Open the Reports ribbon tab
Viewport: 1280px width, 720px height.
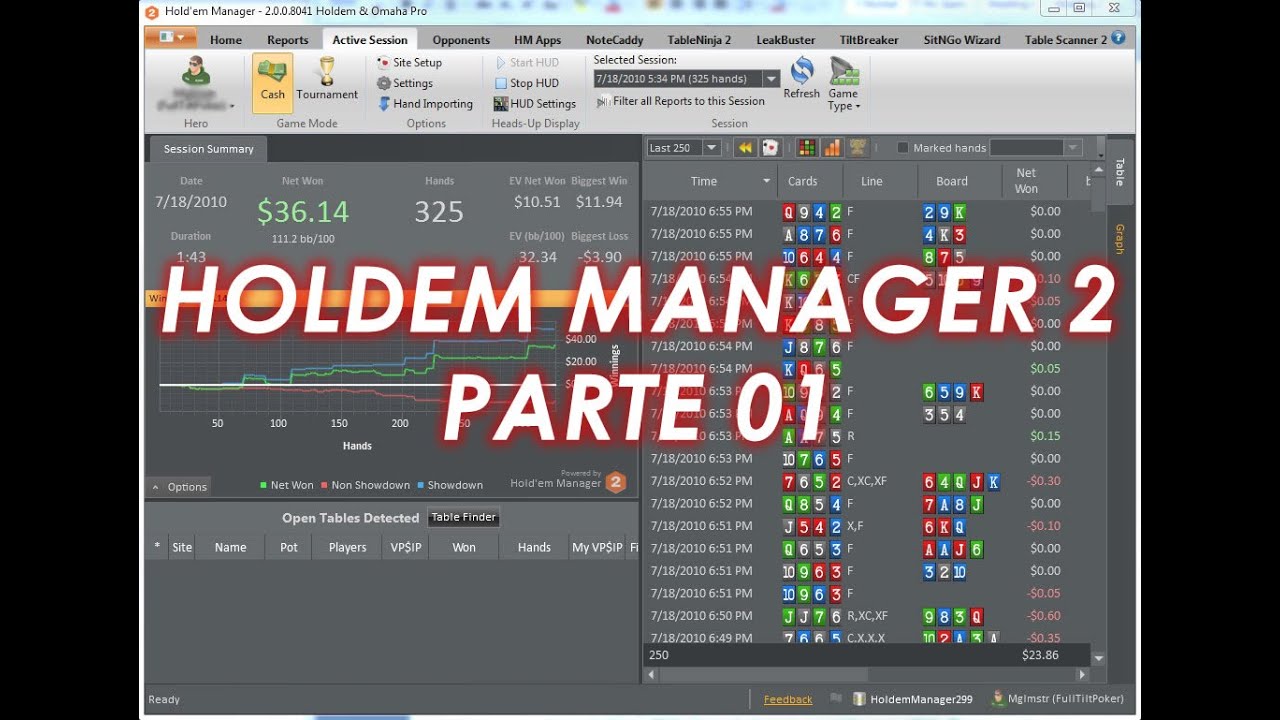coord(288,40)
